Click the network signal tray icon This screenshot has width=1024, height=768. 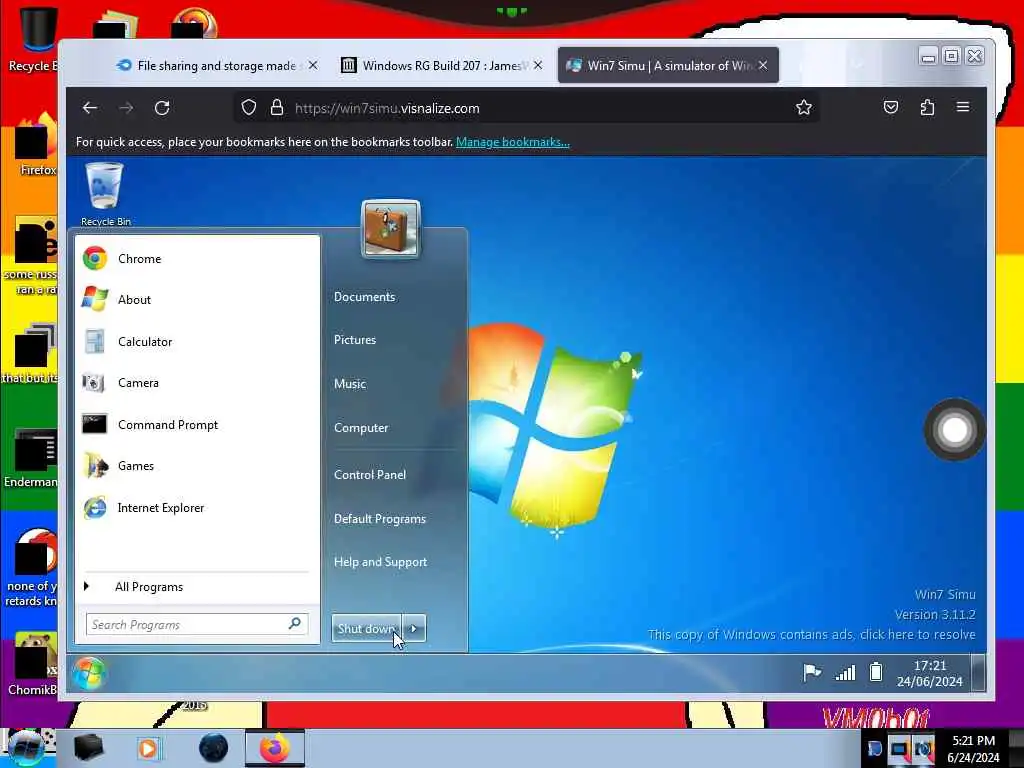point(845,672)
